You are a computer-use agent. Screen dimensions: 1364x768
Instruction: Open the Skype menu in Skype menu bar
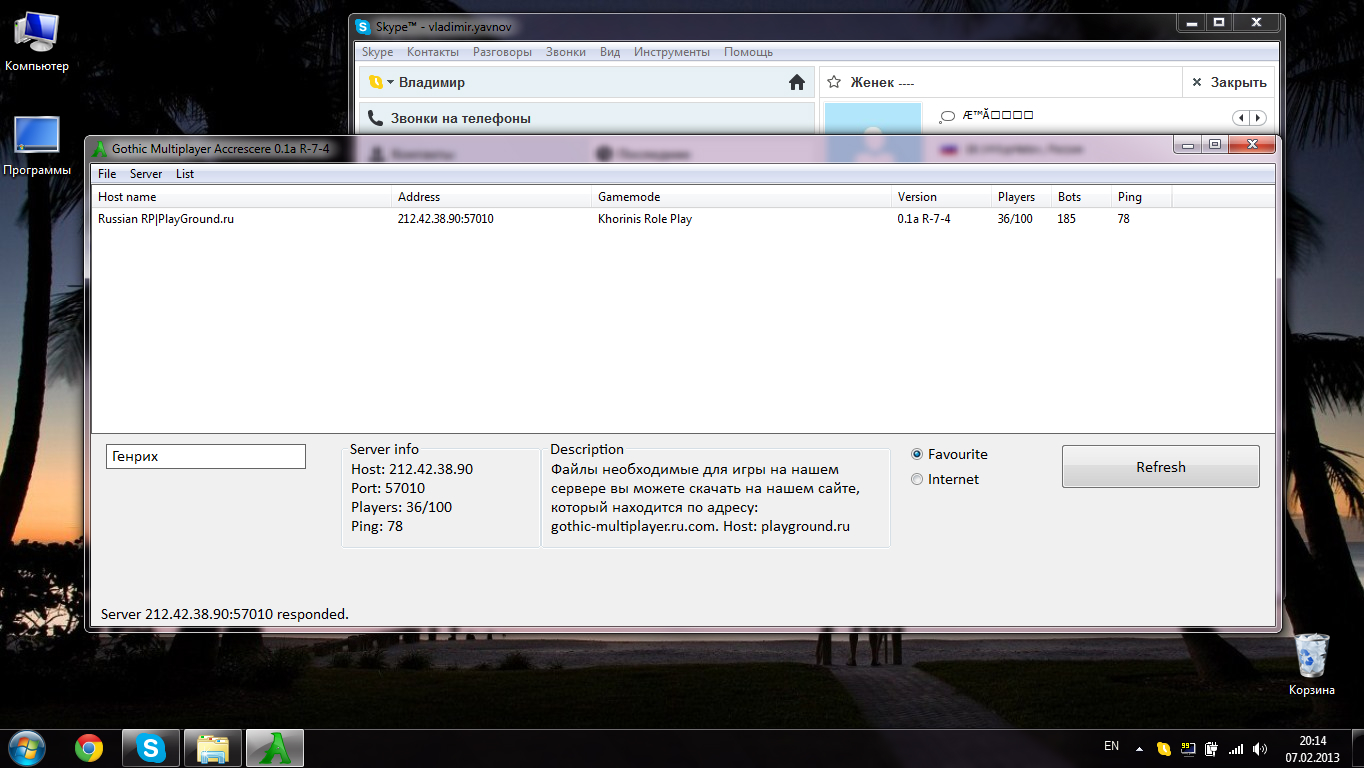coord(377,52)
